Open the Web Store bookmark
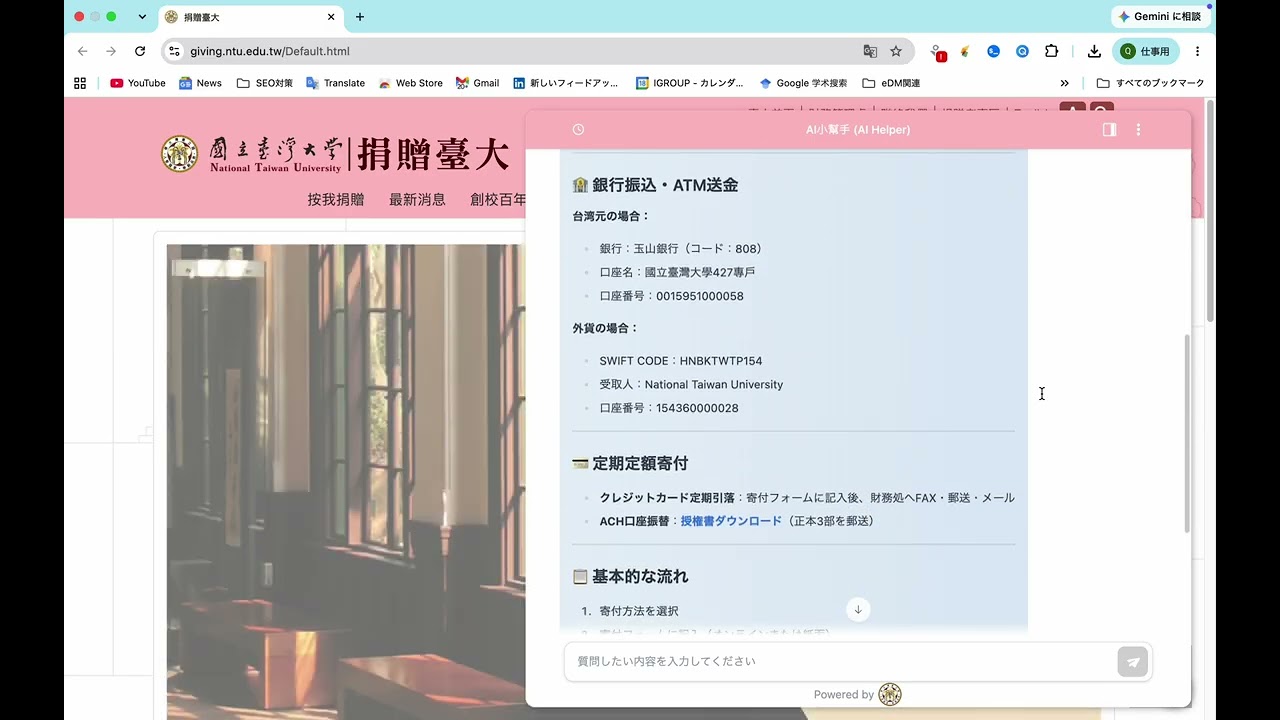This screenshot has width=1280, height=720. [410, 83]
